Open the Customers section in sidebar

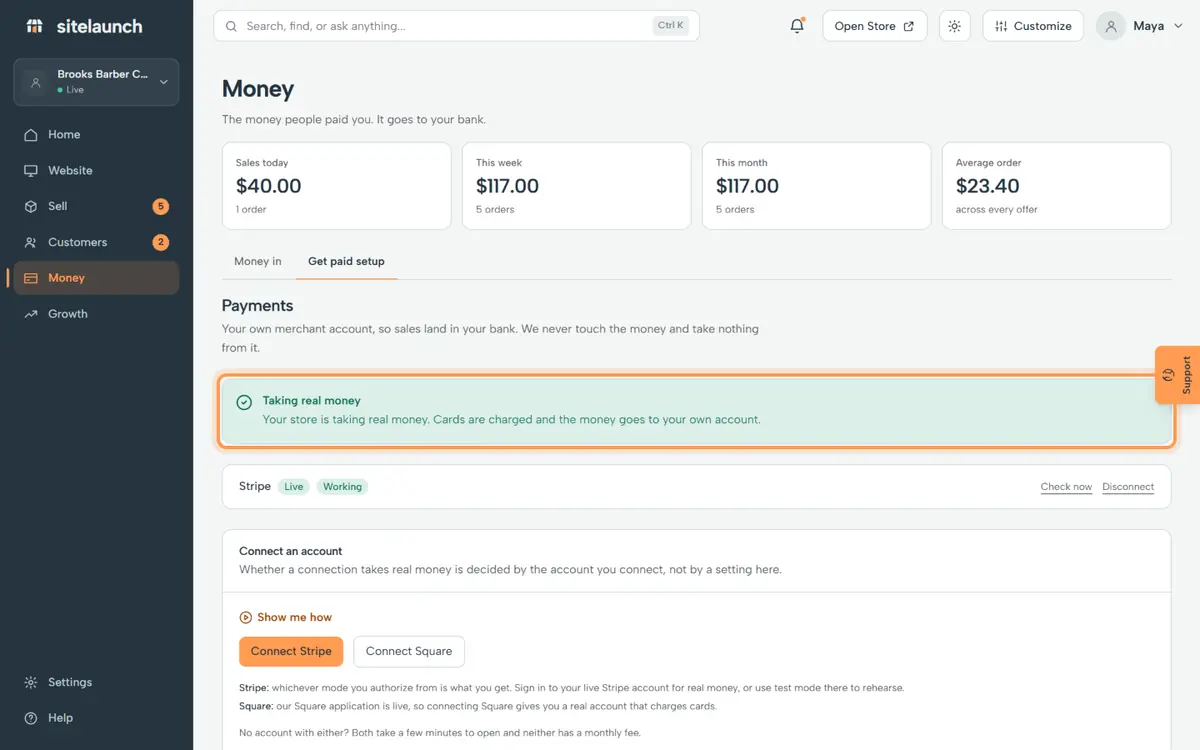click(96, 242)
